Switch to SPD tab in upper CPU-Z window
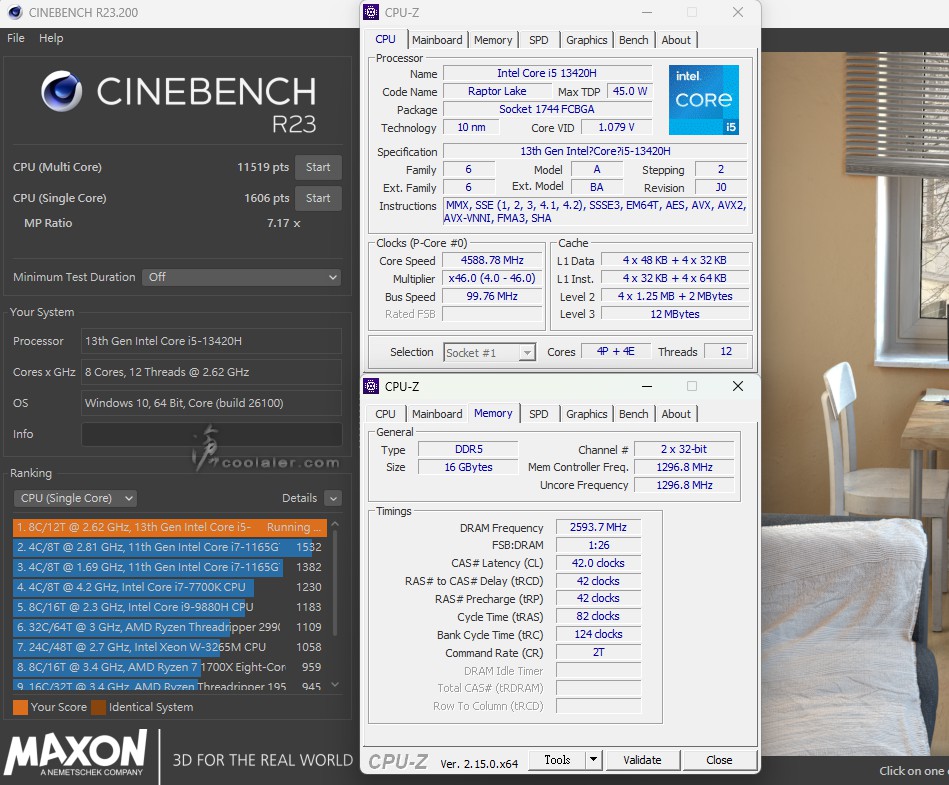 [539, 40]
